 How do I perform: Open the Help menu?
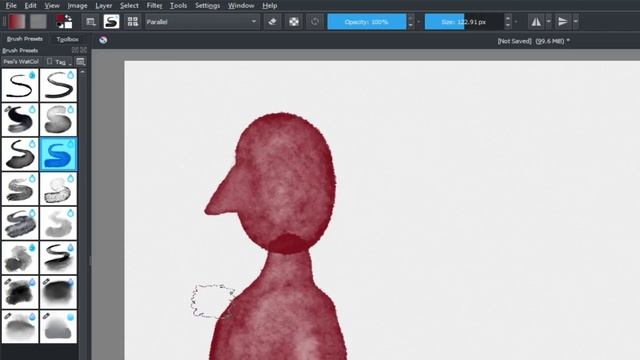coord(269,5)
